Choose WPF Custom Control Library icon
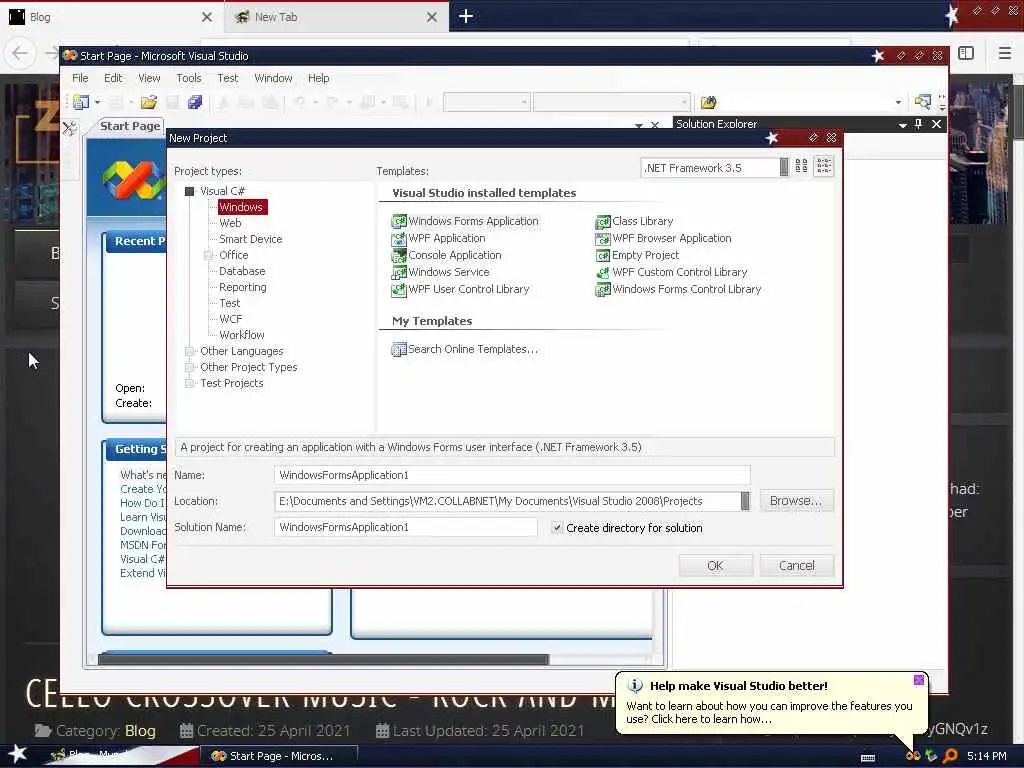 (602, 272)
